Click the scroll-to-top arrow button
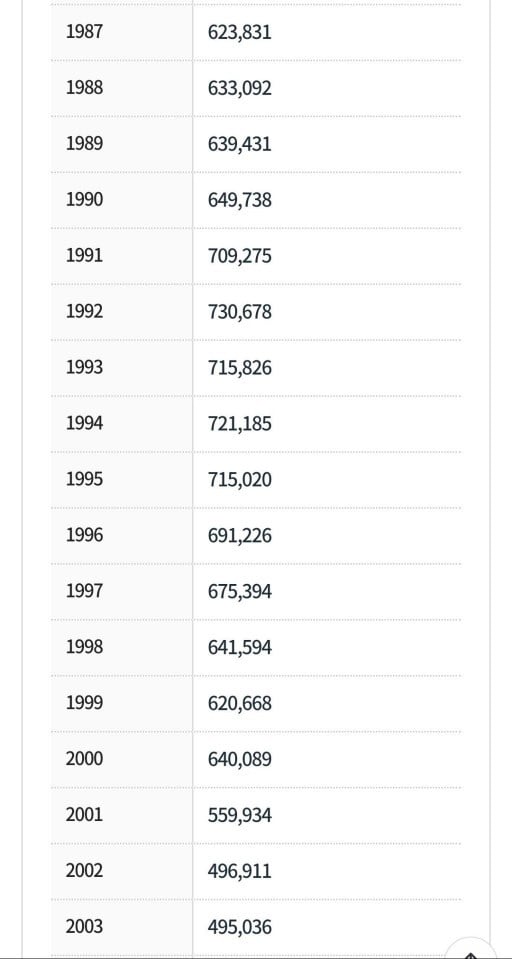This screenshot has height=959, width=512. (472, 951)
